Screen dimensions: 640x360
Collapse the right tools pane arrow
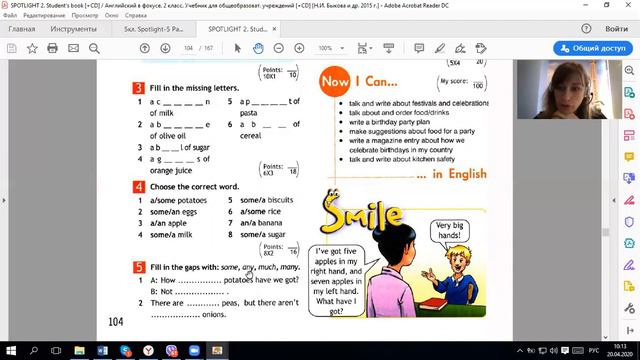(614, 200)
